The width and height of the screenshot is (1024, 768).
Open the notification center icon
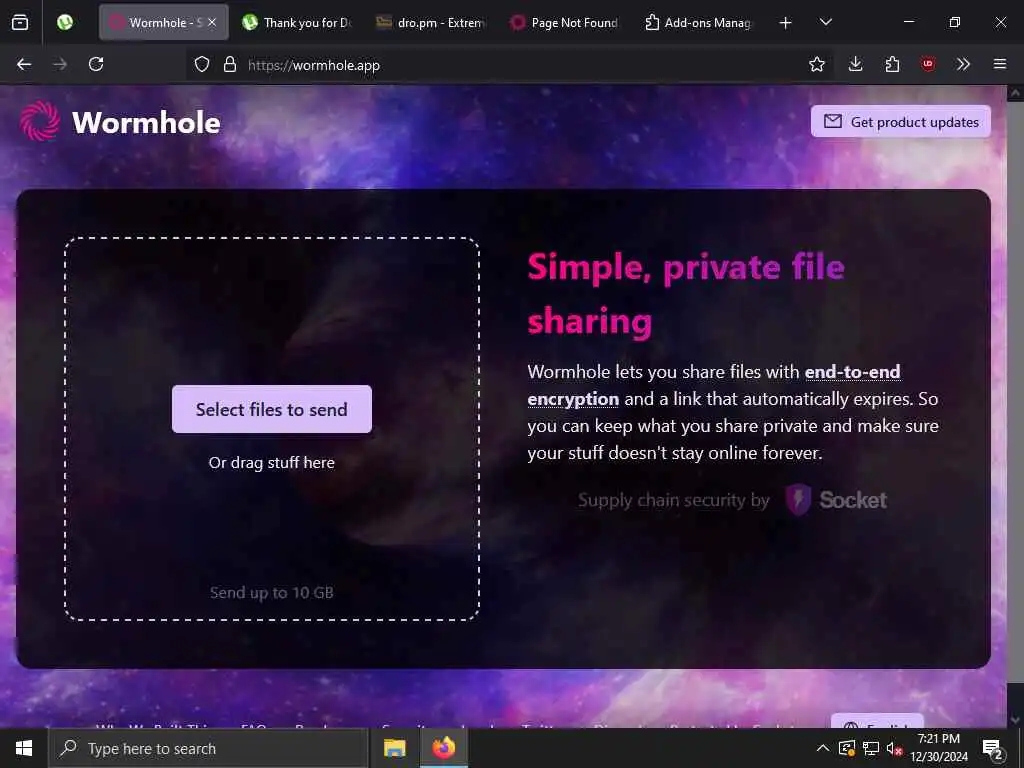pyautogui.click(x=993, y=748)
